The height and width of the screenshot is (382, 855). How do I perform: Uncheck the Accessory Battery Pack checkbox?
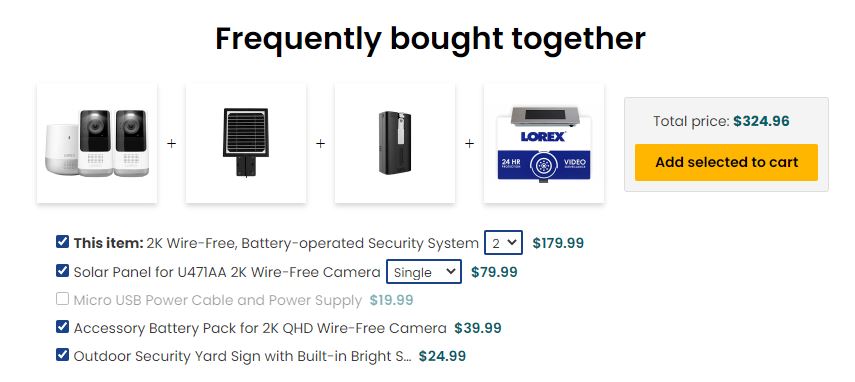coord(62,326)
